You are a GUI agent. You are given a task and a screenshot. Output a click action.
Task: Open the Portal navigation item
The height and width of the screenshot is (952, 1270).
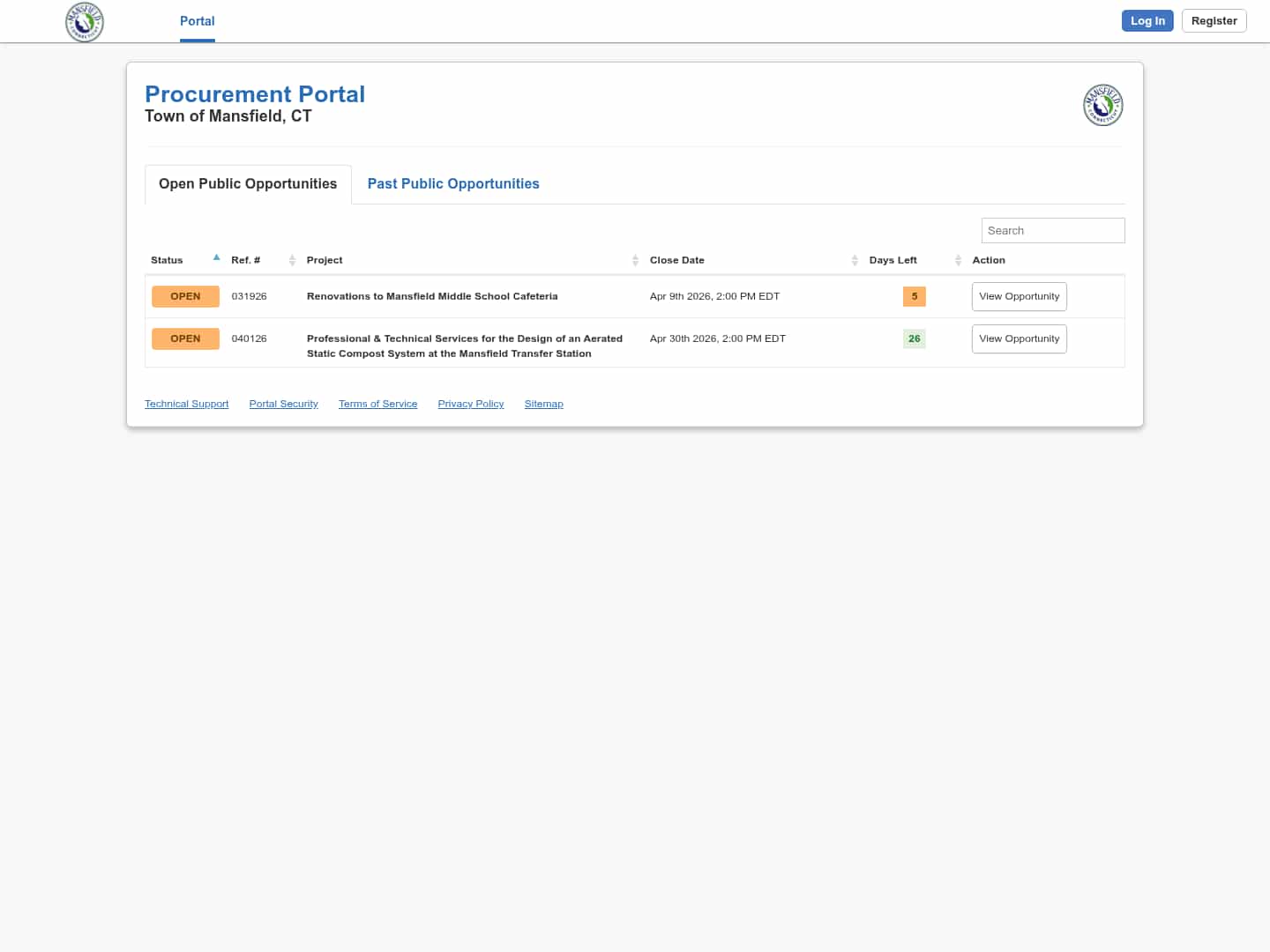(197, 21)
